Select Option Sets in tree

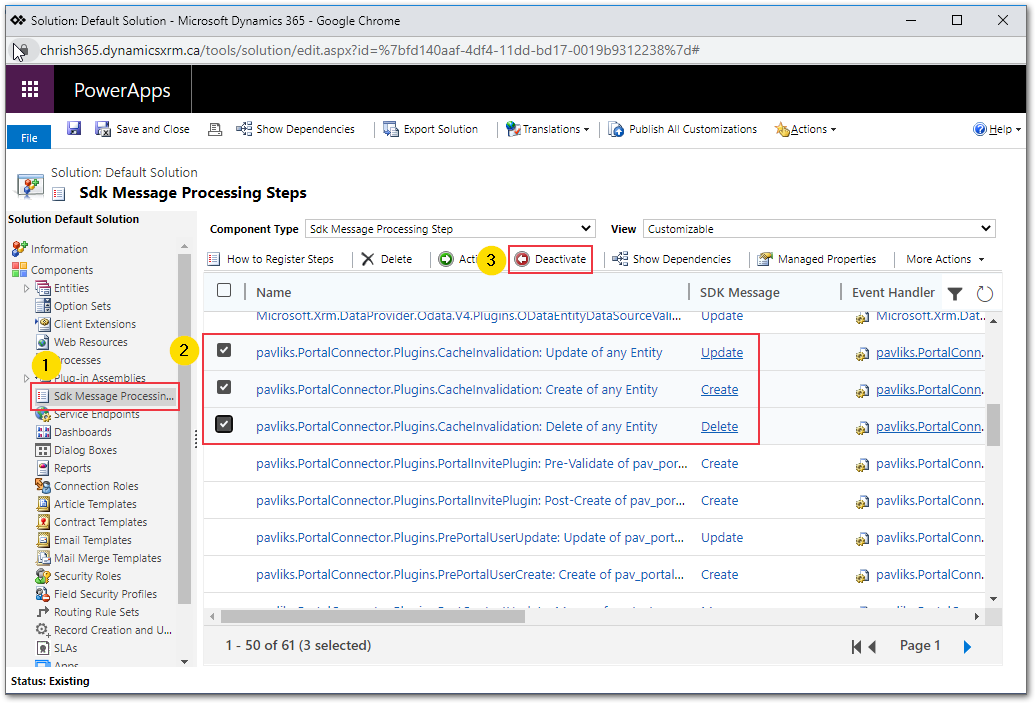point(82,306)
